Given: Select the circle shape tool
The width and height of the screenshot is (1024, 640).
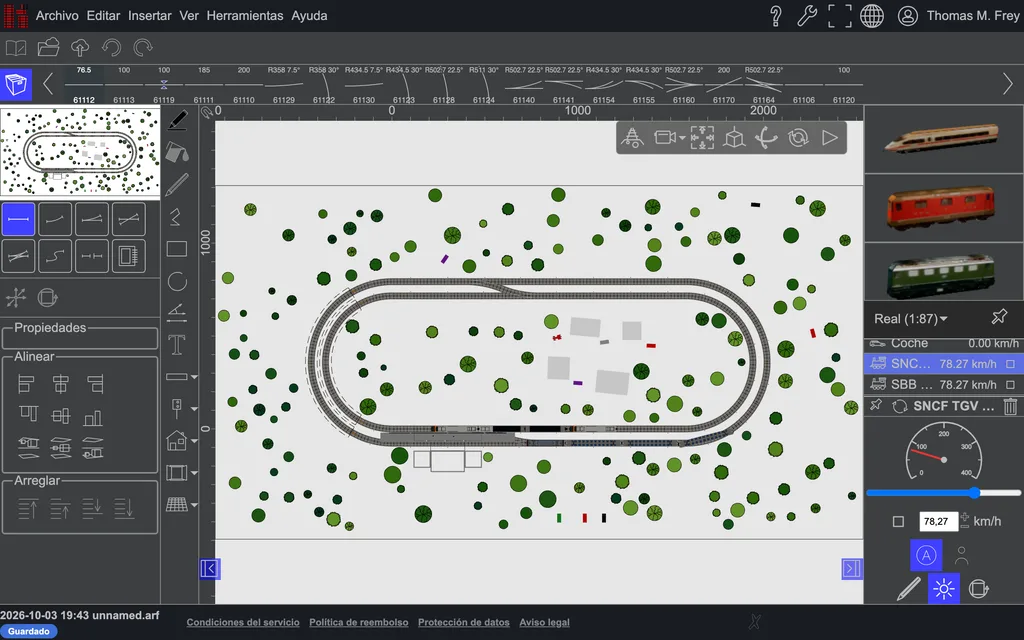Looking at the screenshot, I should click(177, 281).
